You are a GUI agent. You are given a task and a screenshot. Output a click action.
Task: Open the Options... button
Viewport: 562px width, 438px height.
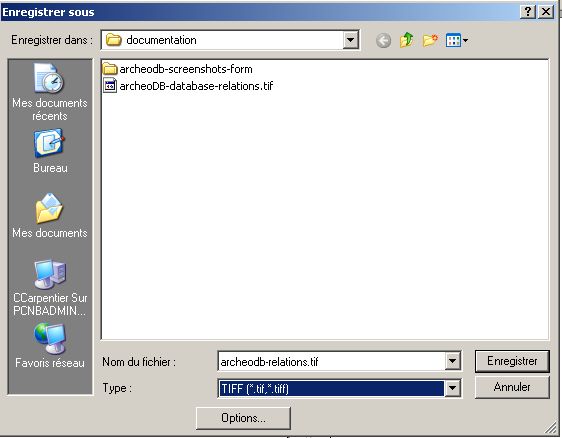[243, 418]
